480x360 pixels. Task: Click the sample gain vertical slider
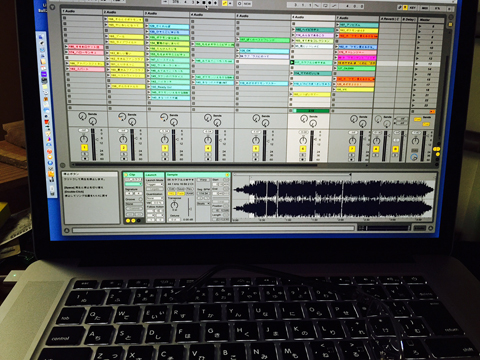click(190, 209)
